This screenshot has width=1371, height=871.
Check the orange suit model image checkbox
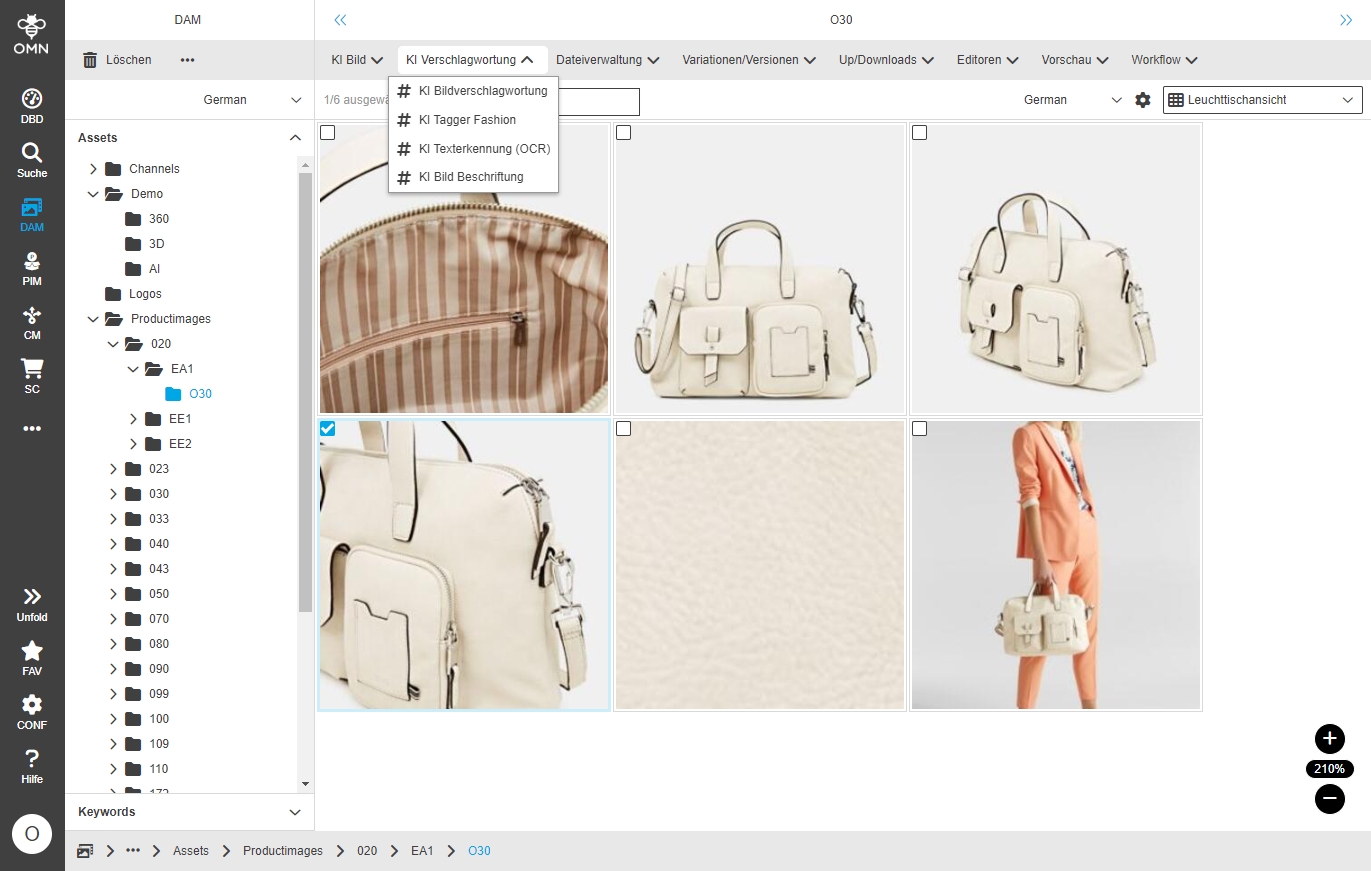tap(920, 429)
